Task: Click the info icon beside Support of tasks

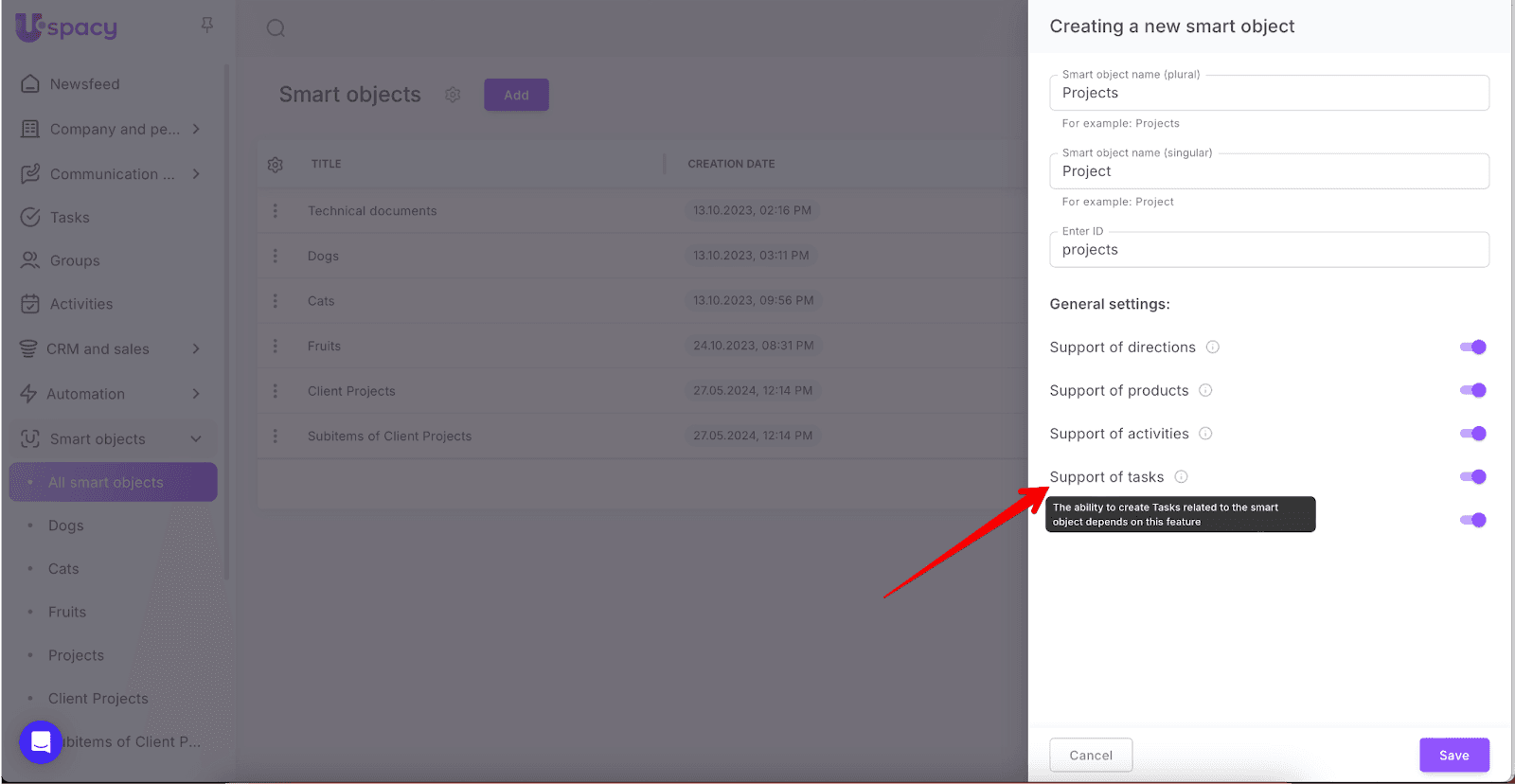Action: 1181,477
